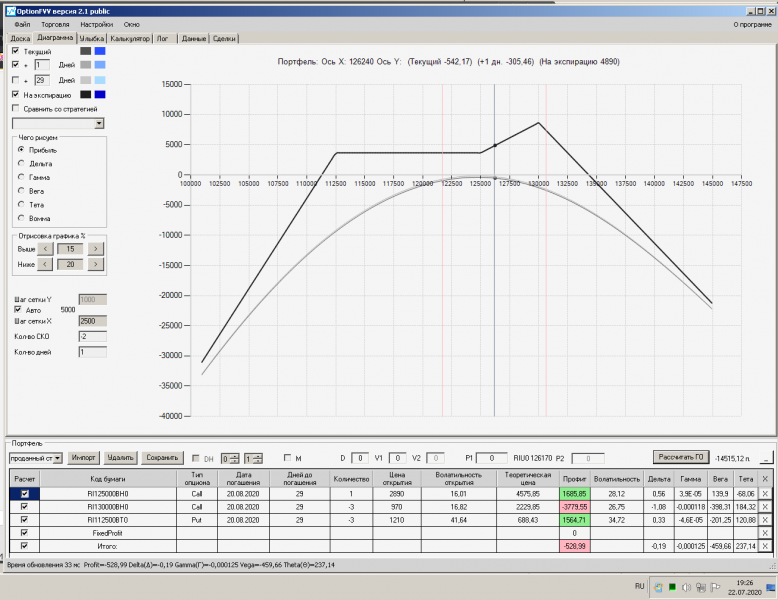
Task: Click the small underscore button by ГО value
Action: [x=767, y=458]
